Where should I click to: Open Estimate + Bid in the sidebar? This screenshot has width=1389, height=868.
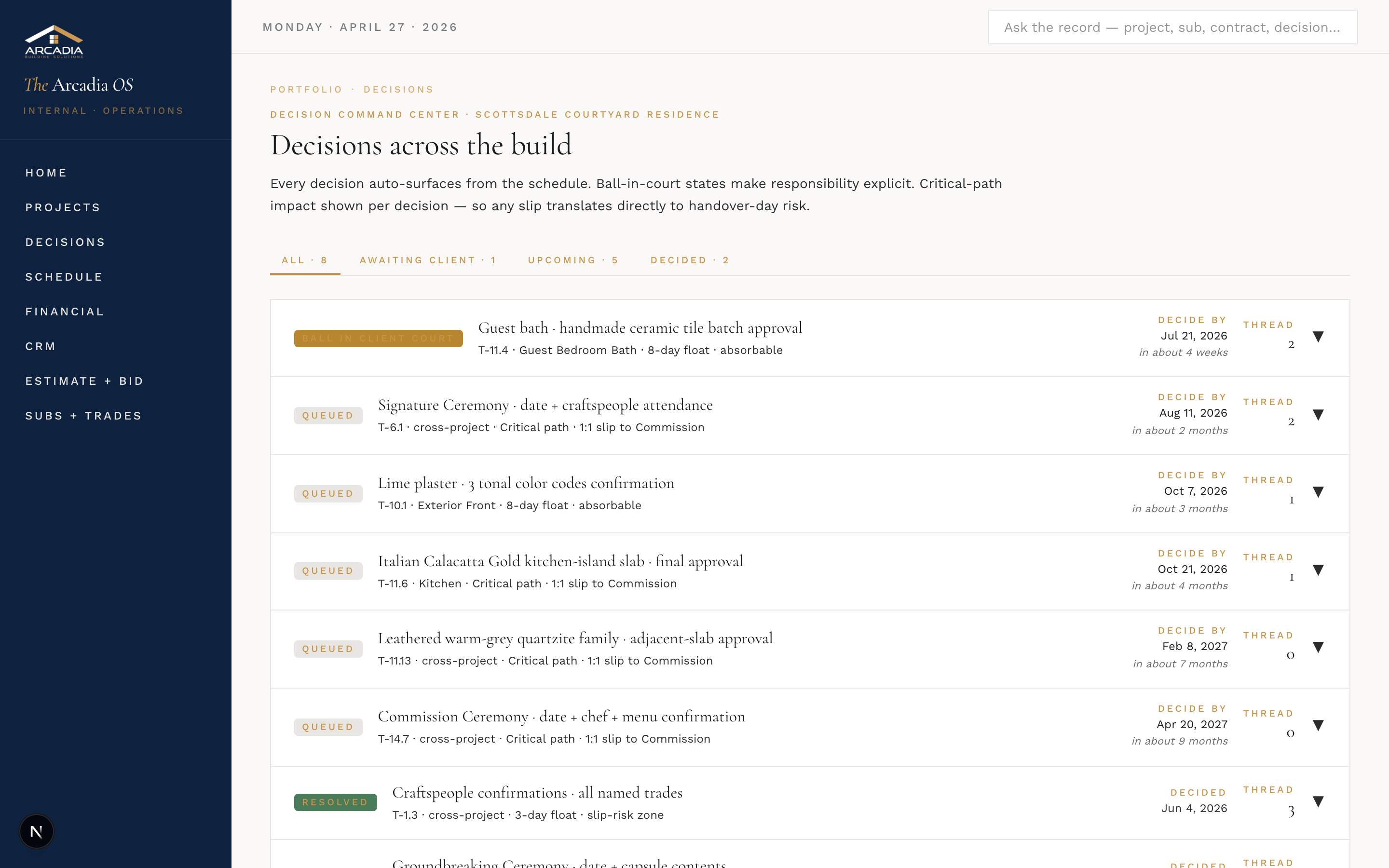click(84, 381)
